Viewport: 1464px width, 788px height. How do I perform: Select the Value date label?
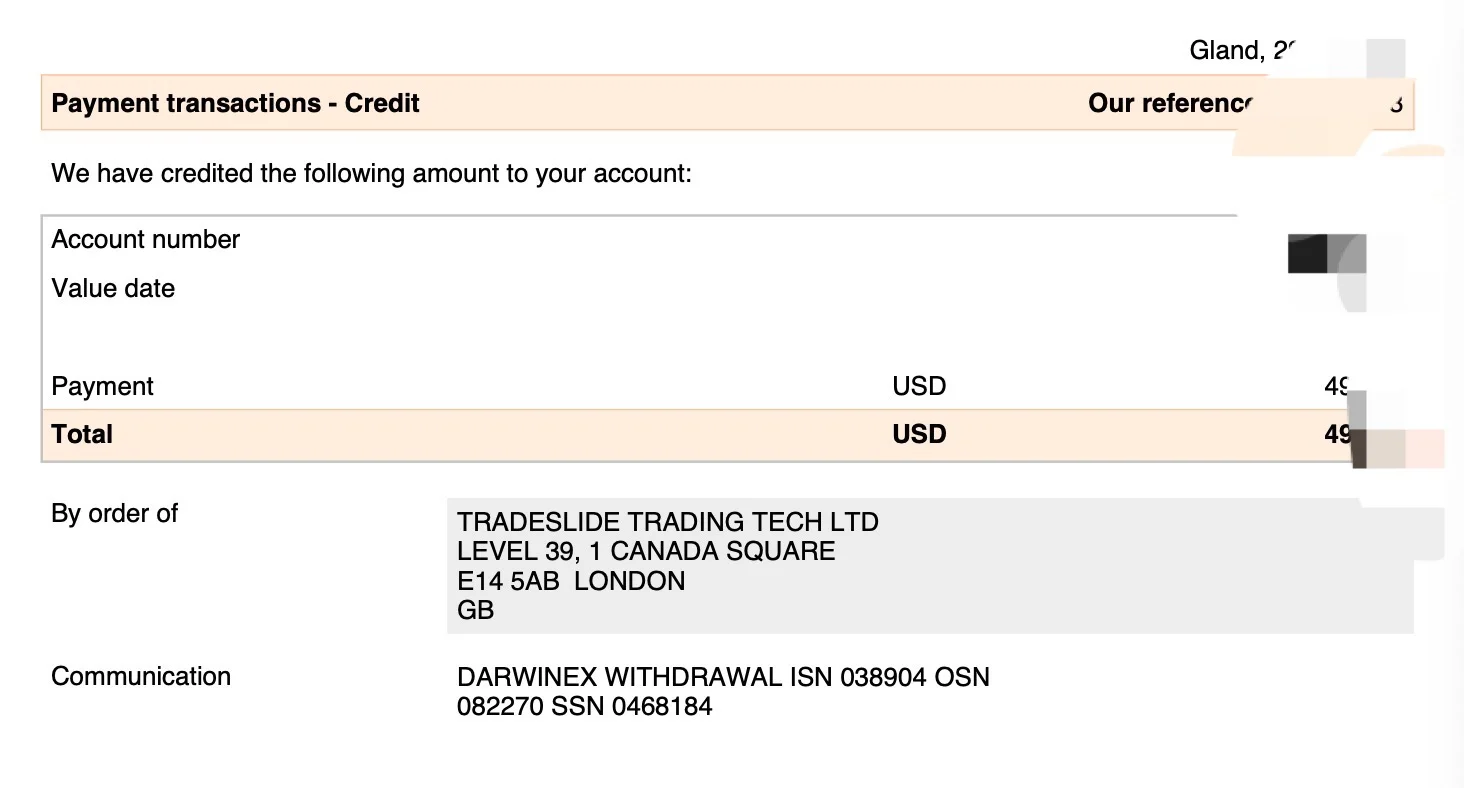click(x=113, y=289)
